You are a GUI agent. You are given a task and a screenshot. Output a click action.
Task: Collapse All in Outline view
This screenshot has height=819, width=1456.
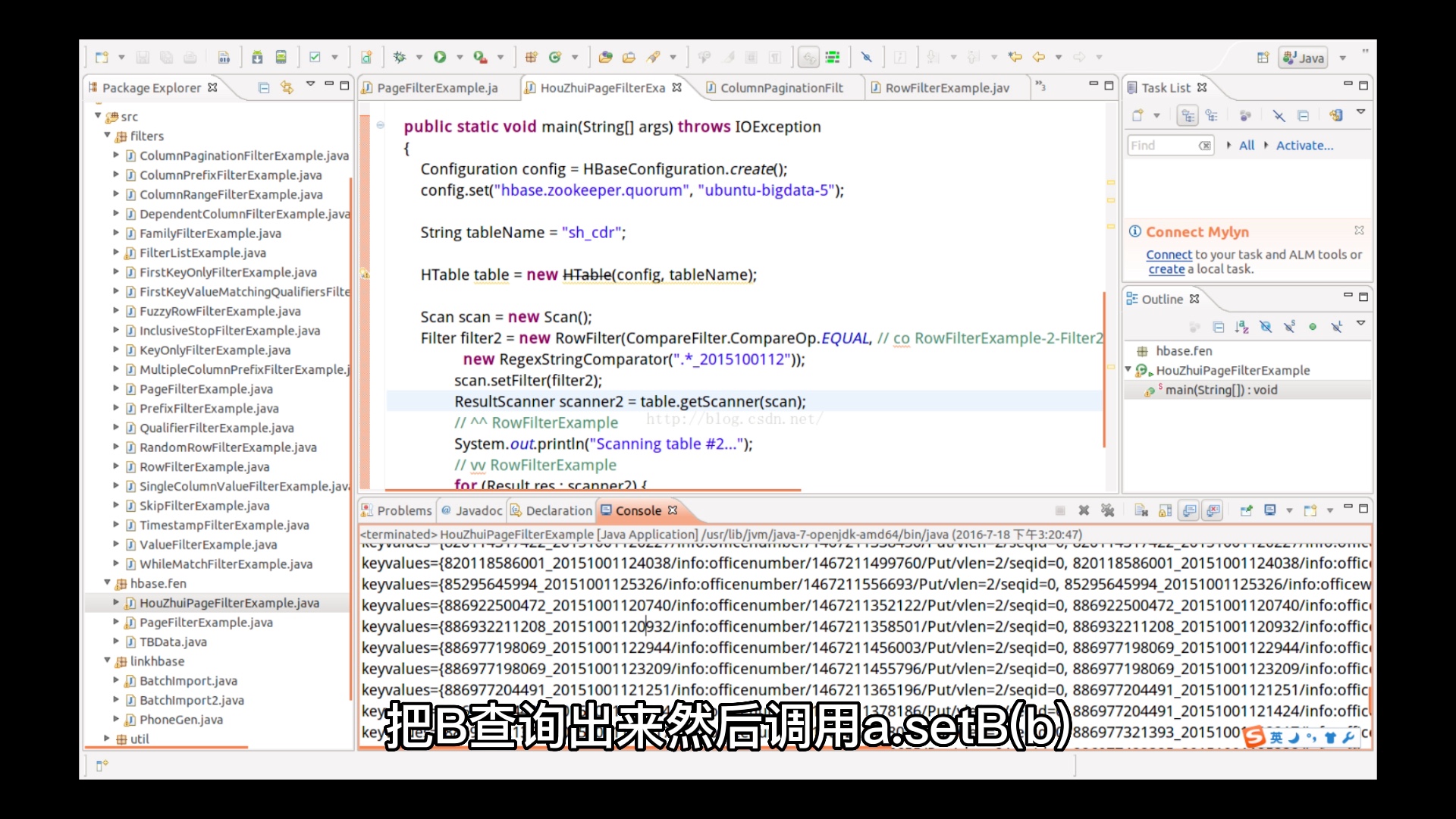pyautogui.click(x=1218, y=327)
